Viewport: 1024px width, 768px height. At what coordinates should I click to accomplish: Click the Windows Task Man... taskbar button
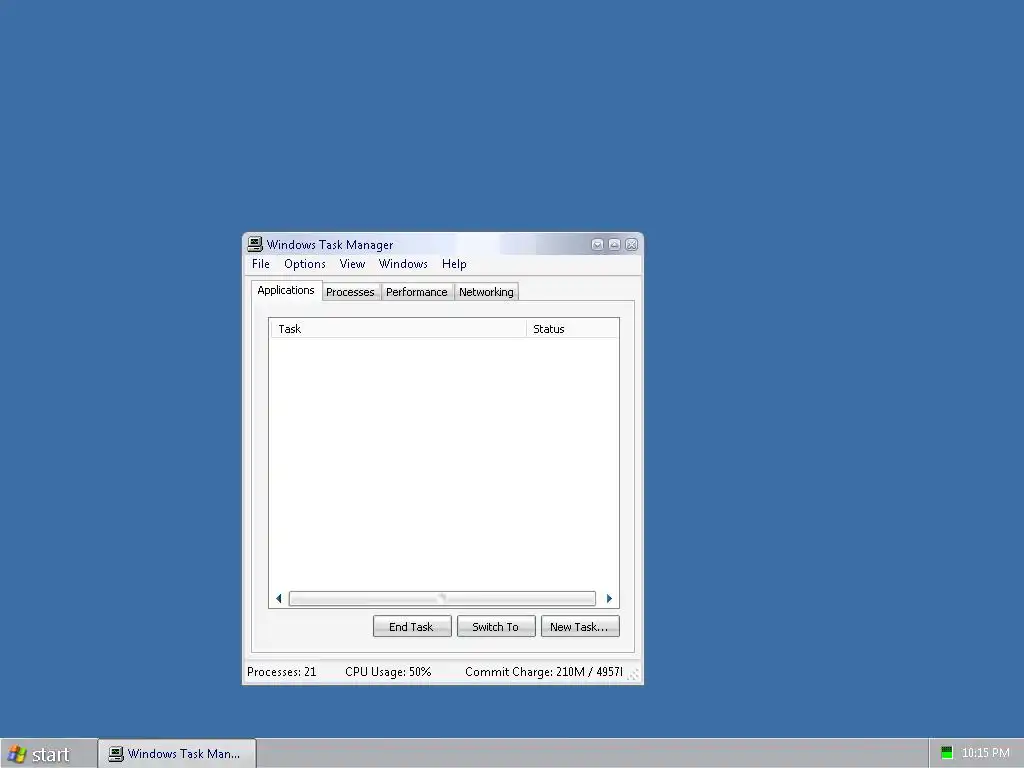click(x=177, y=754)
